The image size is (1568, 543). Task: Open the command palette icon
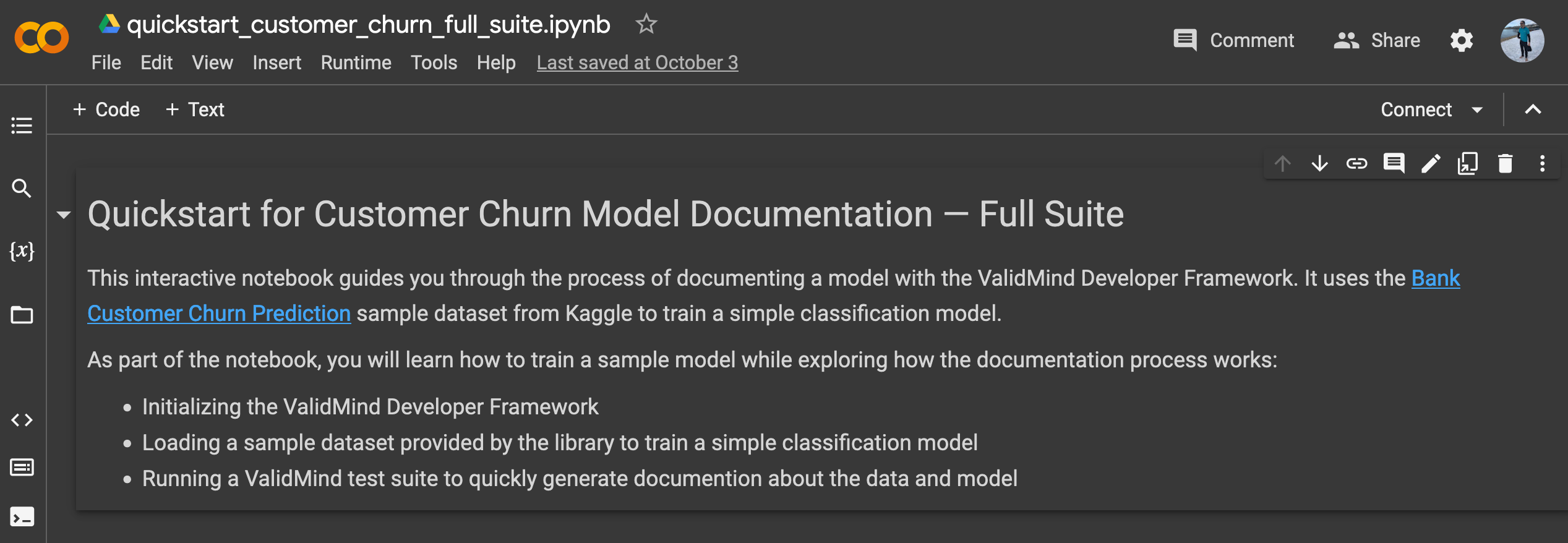pyautogui.click(x=22, y=468)
